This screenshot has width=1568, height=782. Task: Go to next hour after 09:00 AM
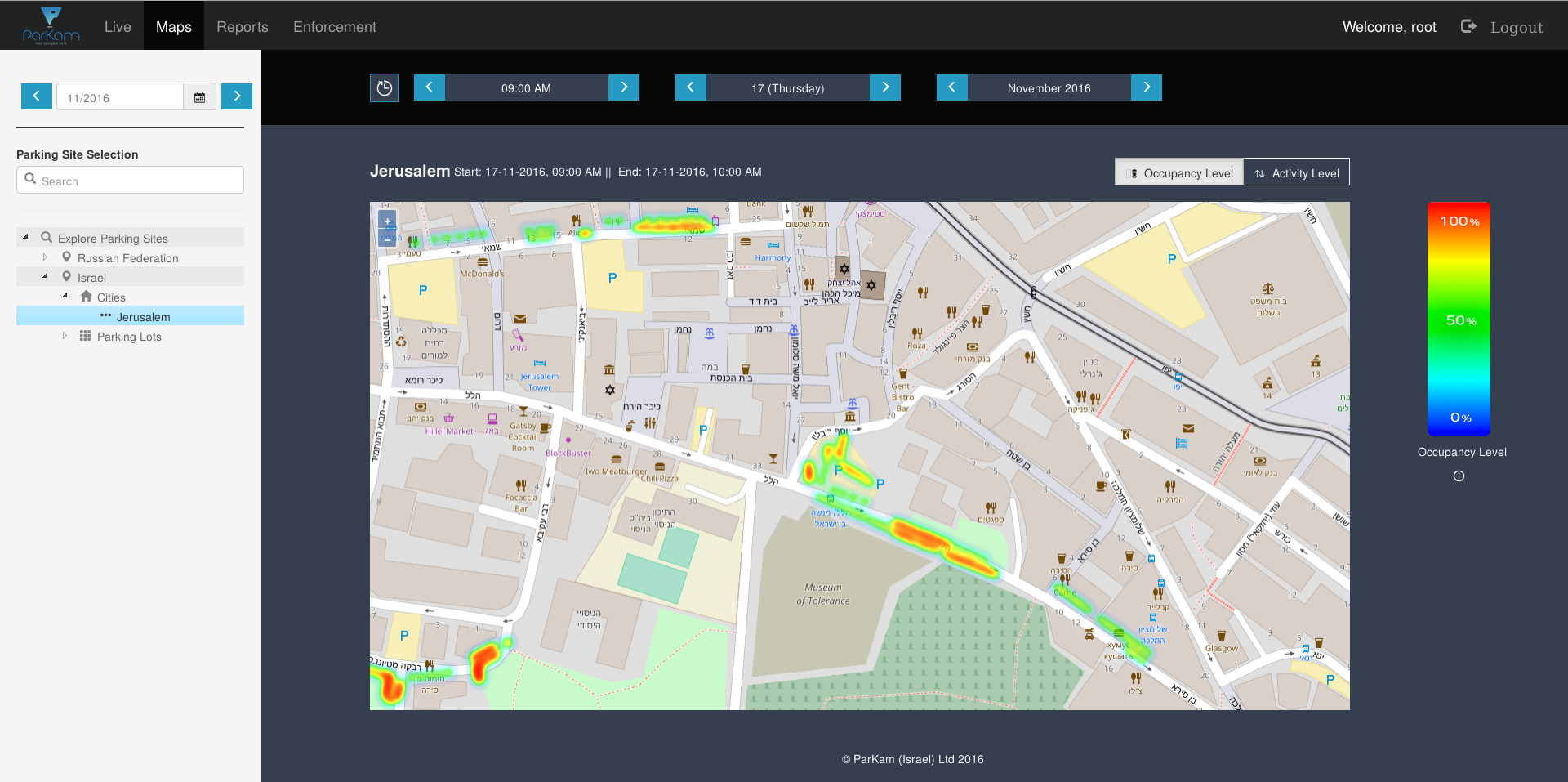(624, 87)
